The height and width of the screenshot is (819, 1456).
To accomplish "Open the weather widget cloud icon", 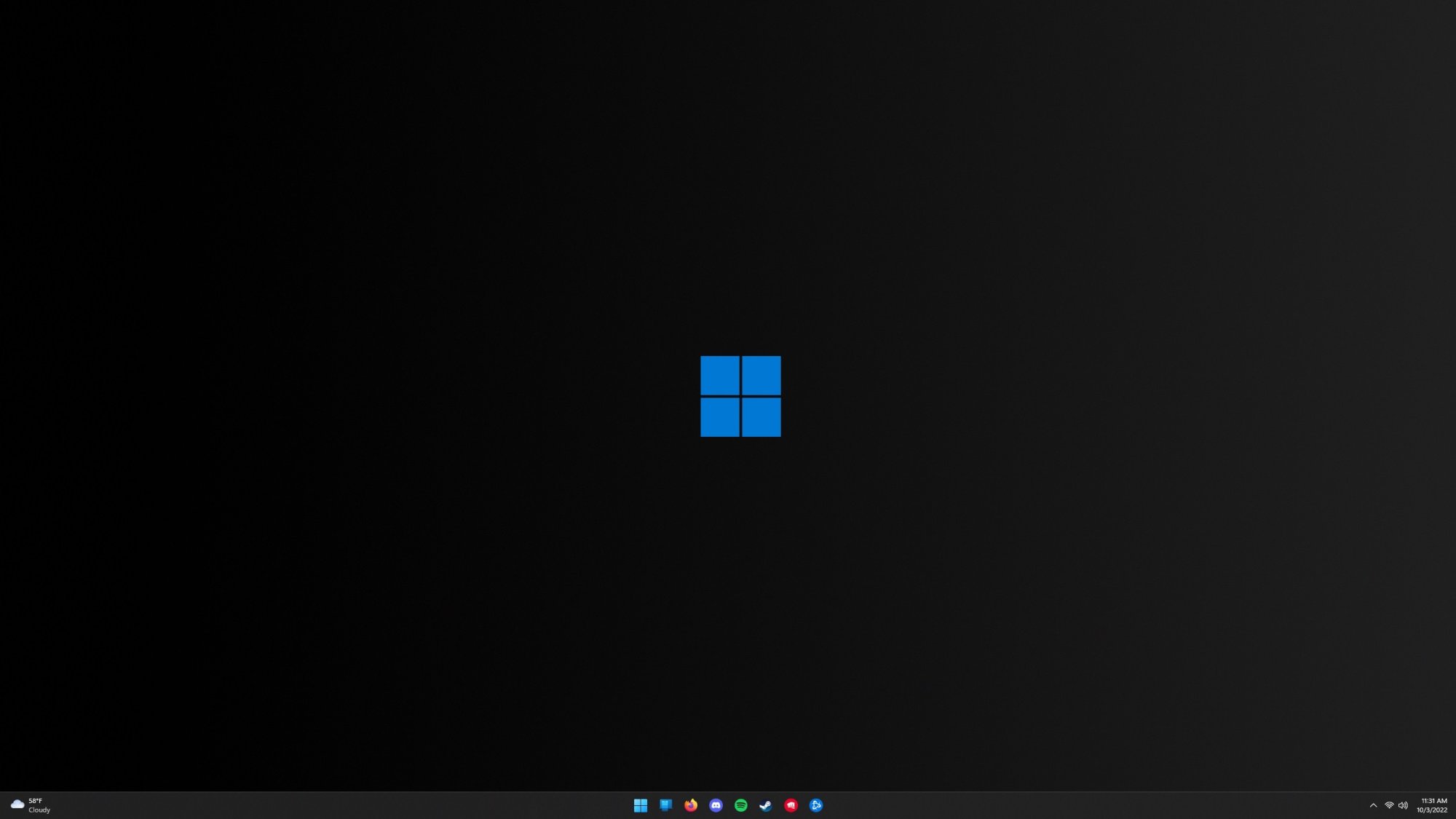I will pyautogui.click(x=17, y=804).
